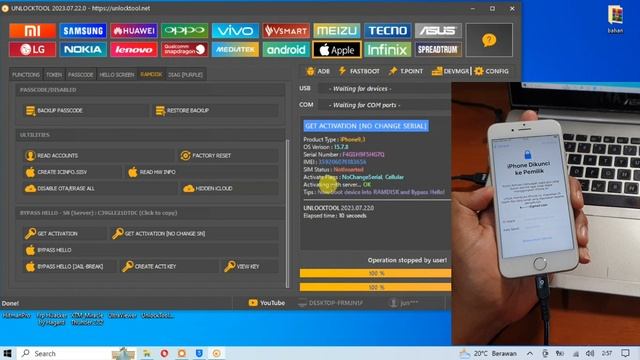Click DESKTOP computer name in status bar
This screenshot has height=360, width=640.
[x=330, y=303]
